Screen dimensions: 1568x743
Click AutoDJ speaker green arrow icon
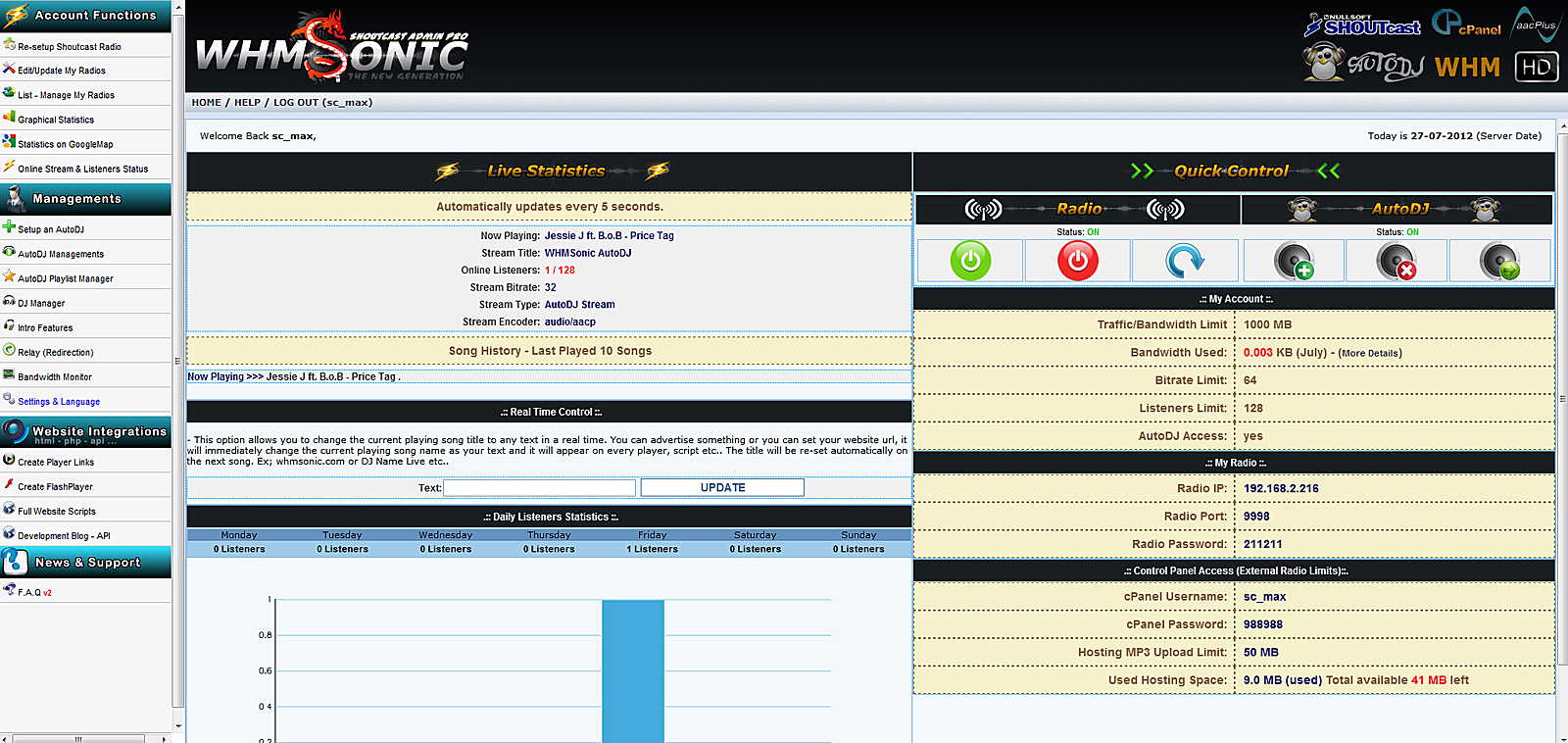point(1499,262)
